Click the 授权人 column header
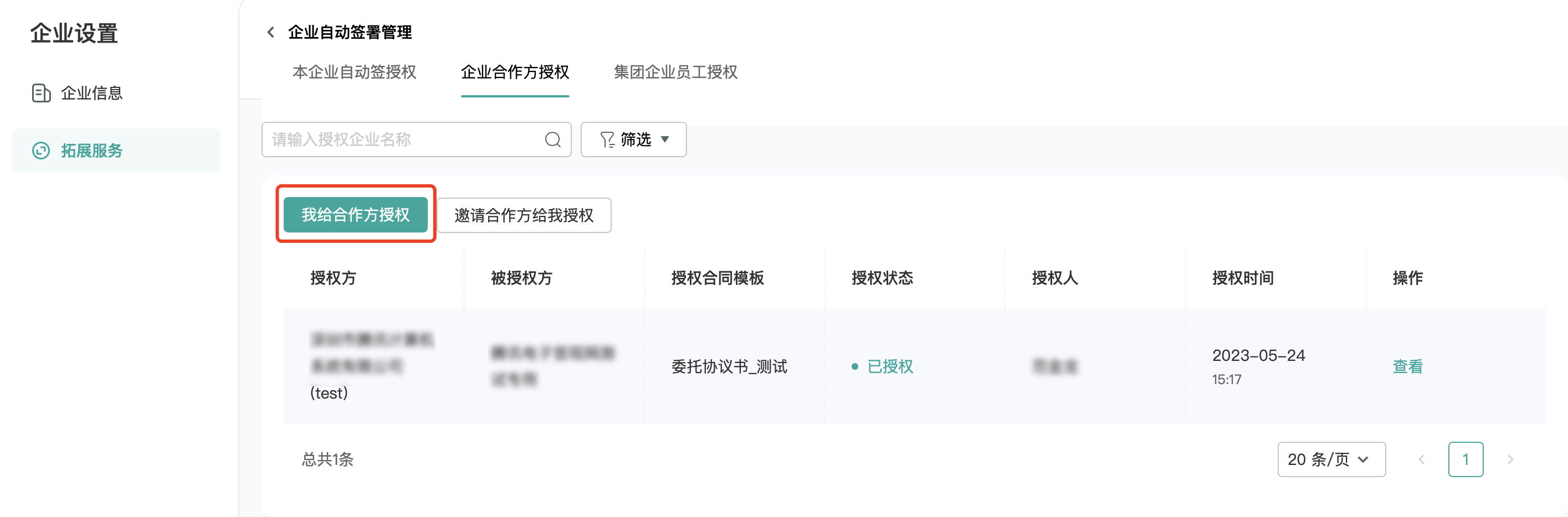This screenshot has height=517, width=1568. [1055, 278]
